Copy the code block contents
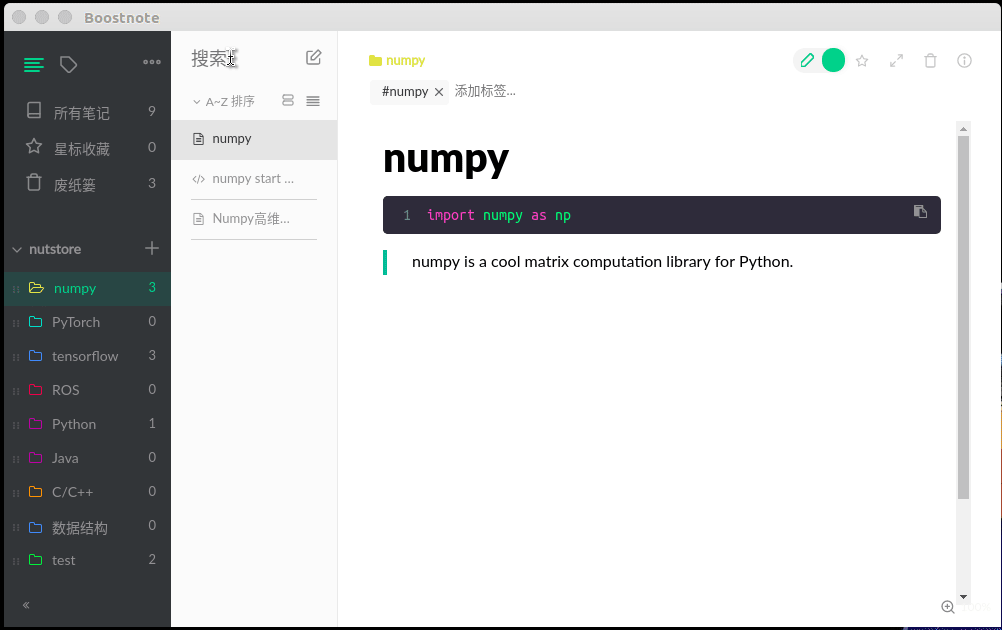The width and height of the screenshot is (1002, 630). [x=920, y=211]
